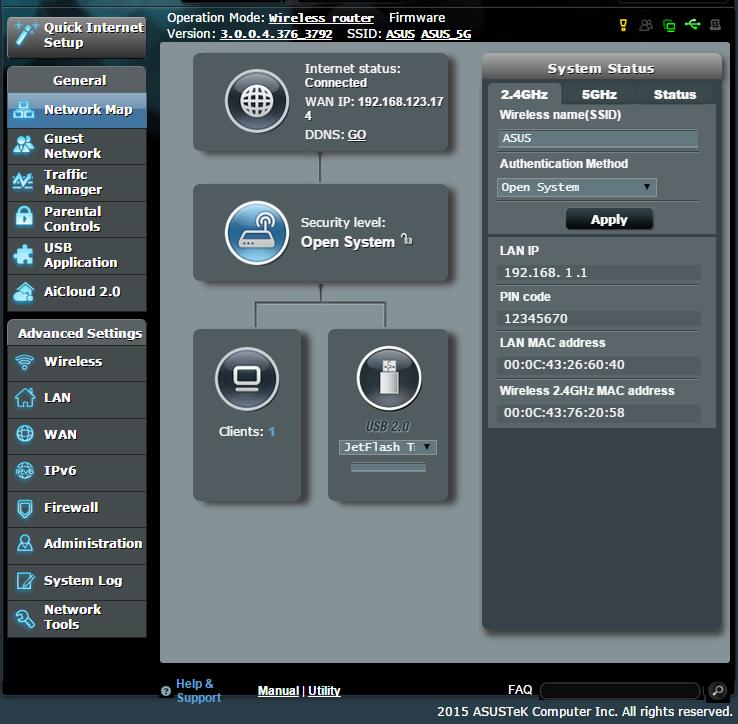
Task: Click the green network monitors status icon
Action: point(669,25)
